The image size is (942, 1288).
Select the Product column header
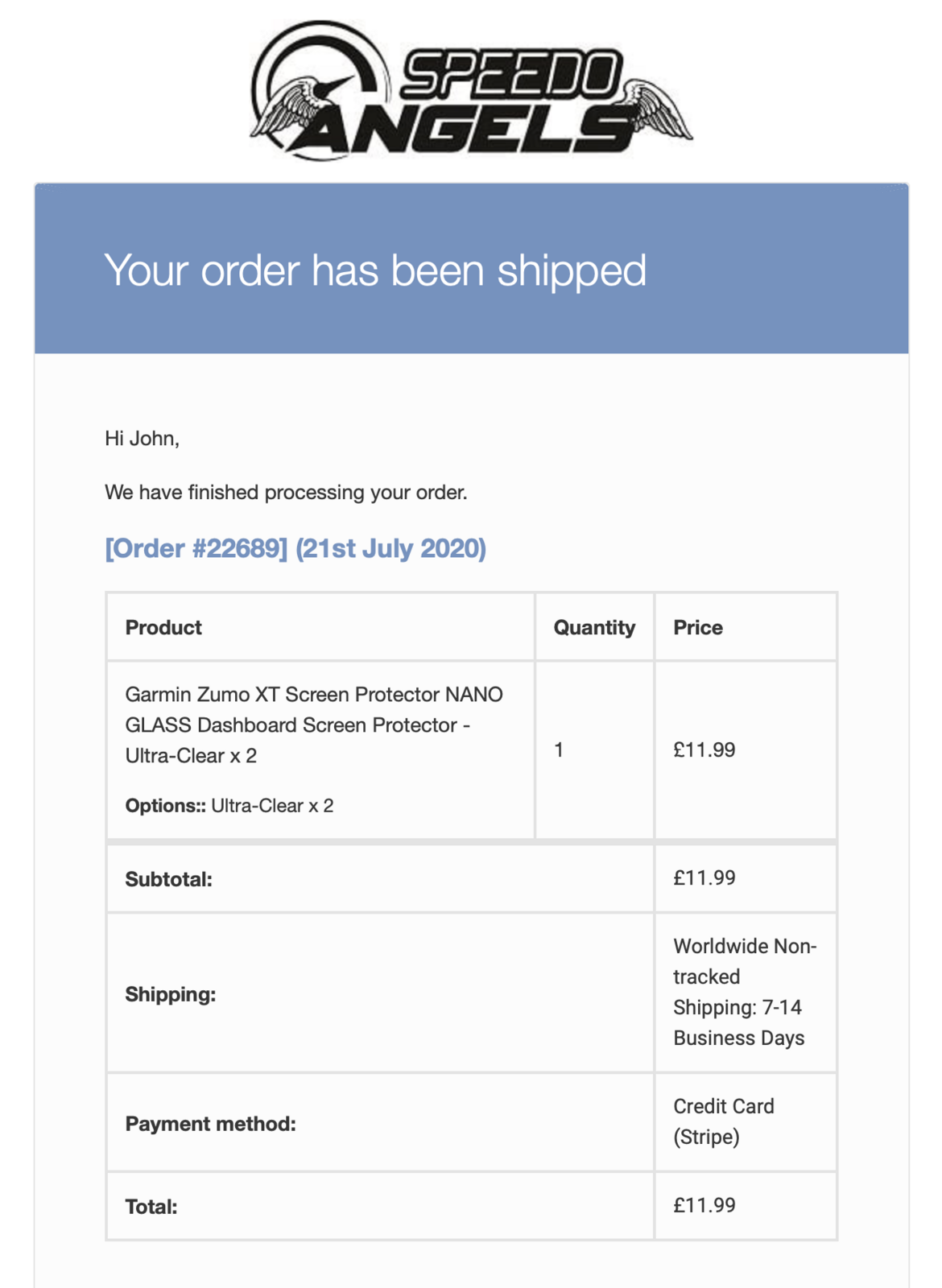coord(163,627)
